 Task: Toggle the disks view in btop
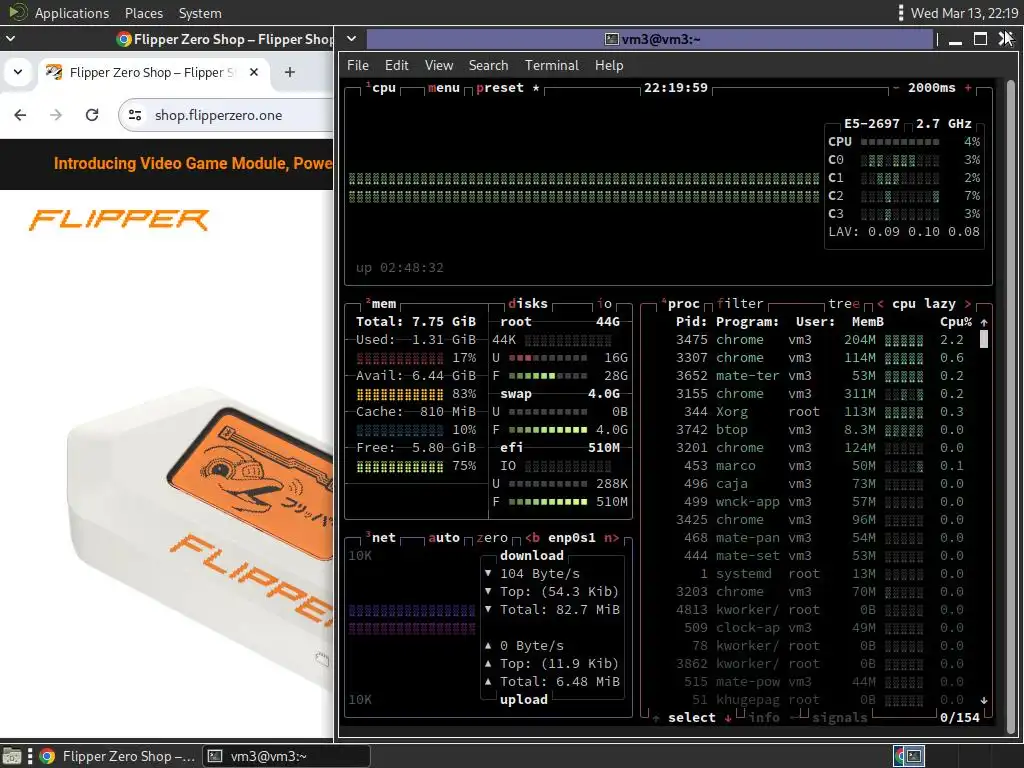(x=528, y=304)
